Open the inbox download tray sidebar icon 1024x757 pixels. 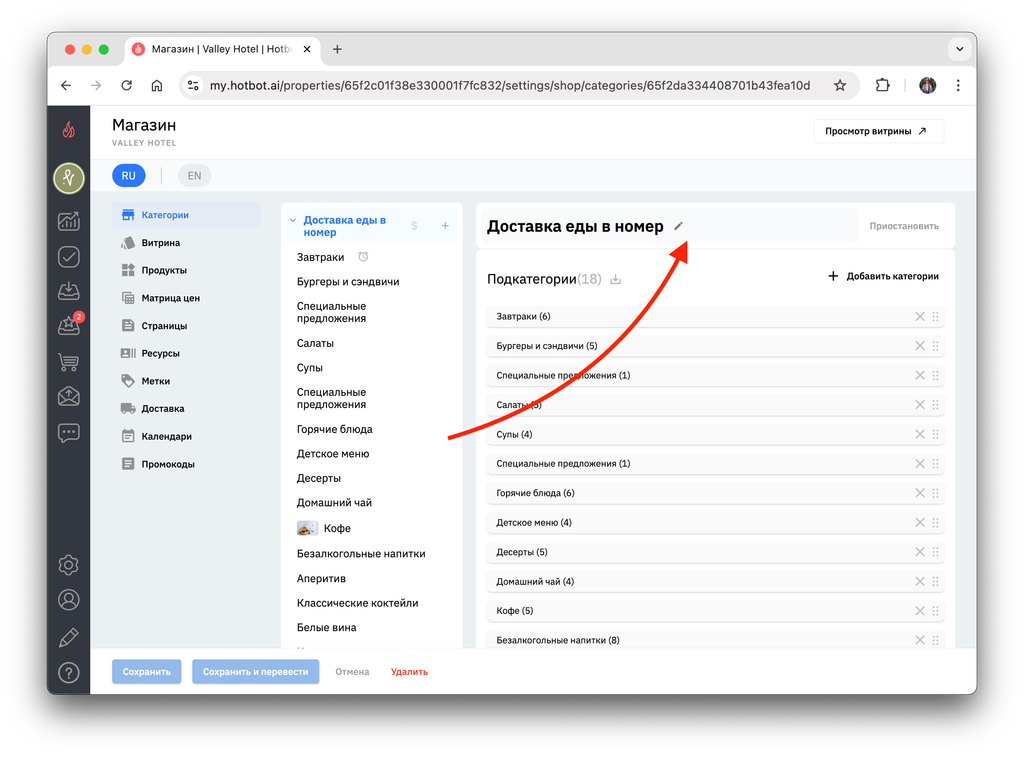69,291
